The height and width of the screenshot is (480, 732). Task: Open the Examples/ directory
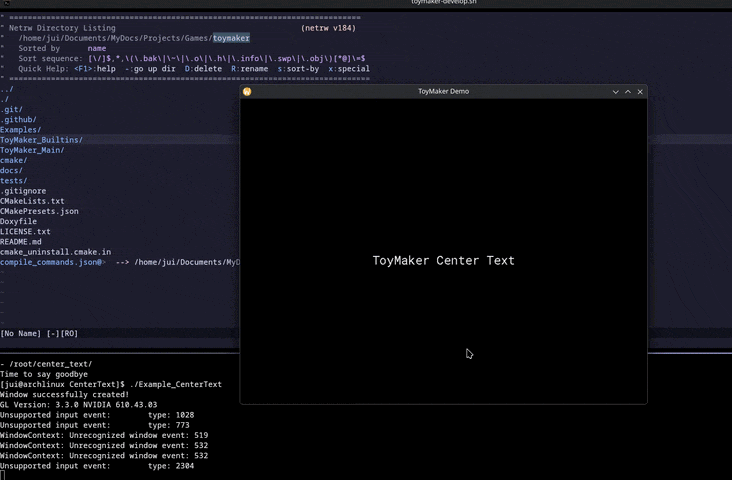(21, 130)
